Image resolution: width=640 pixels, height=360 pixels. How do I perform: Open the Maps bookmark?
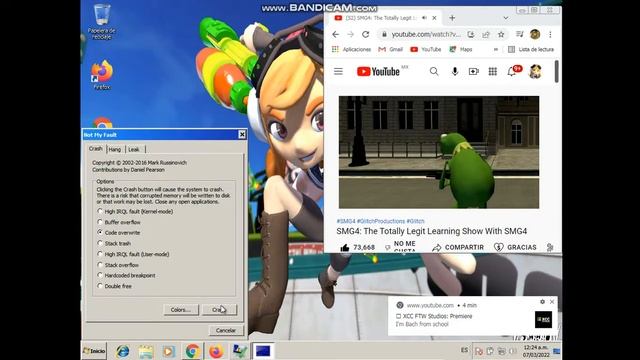[461, 49]
